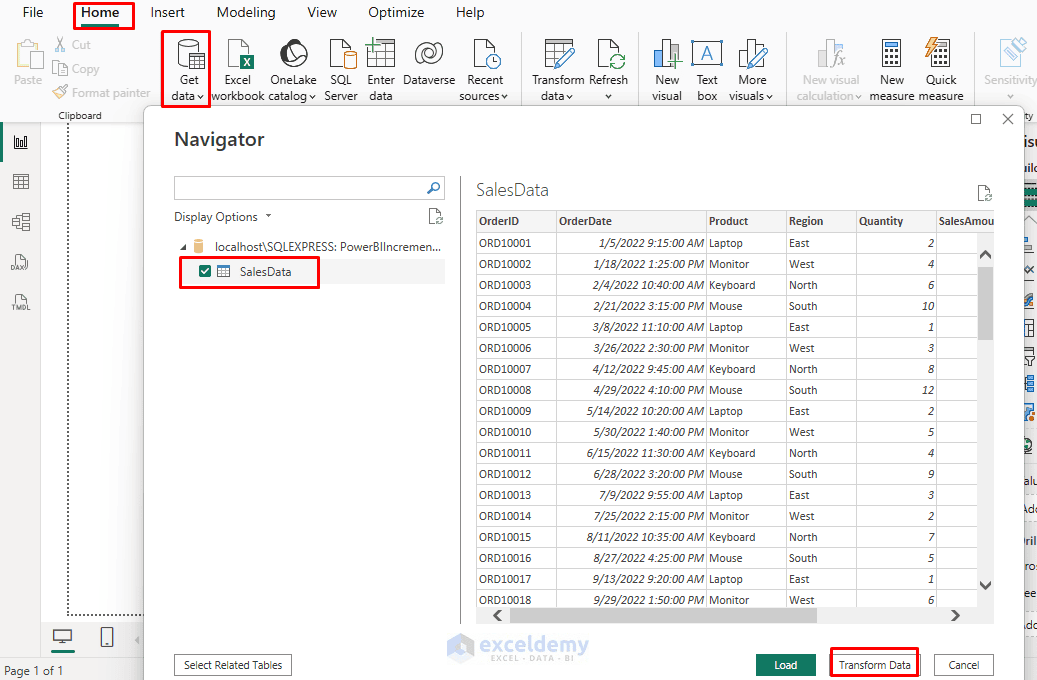The width and height of the screenshot is (1037, 680).
Task: Switch to the Home tab
Action: (100, 13)
